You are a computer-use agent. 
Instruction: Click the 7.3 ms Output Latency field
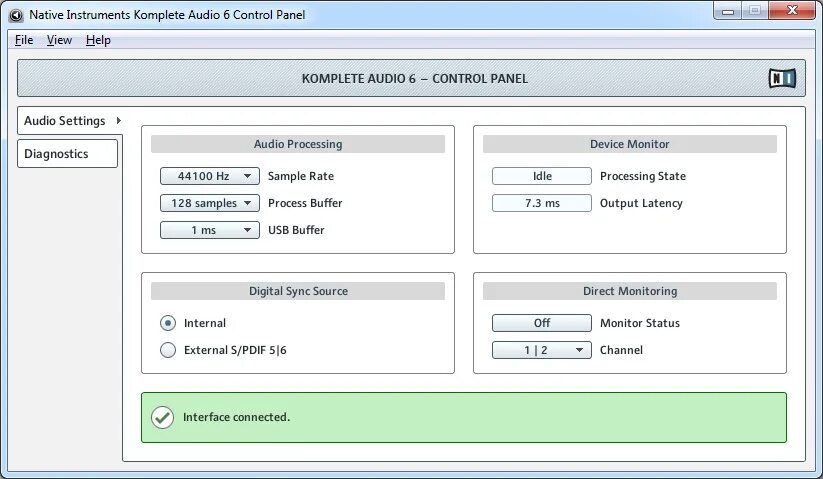click(x=542, y=203)
